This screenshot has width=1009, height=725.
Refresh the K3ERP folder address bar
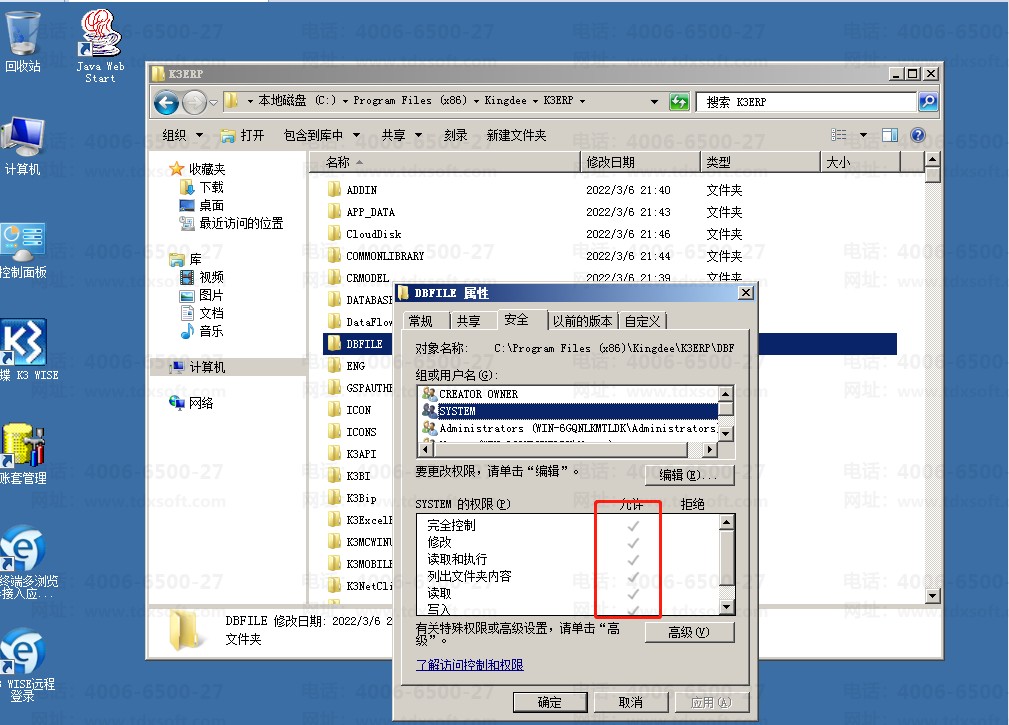click(x=679, y=102)
